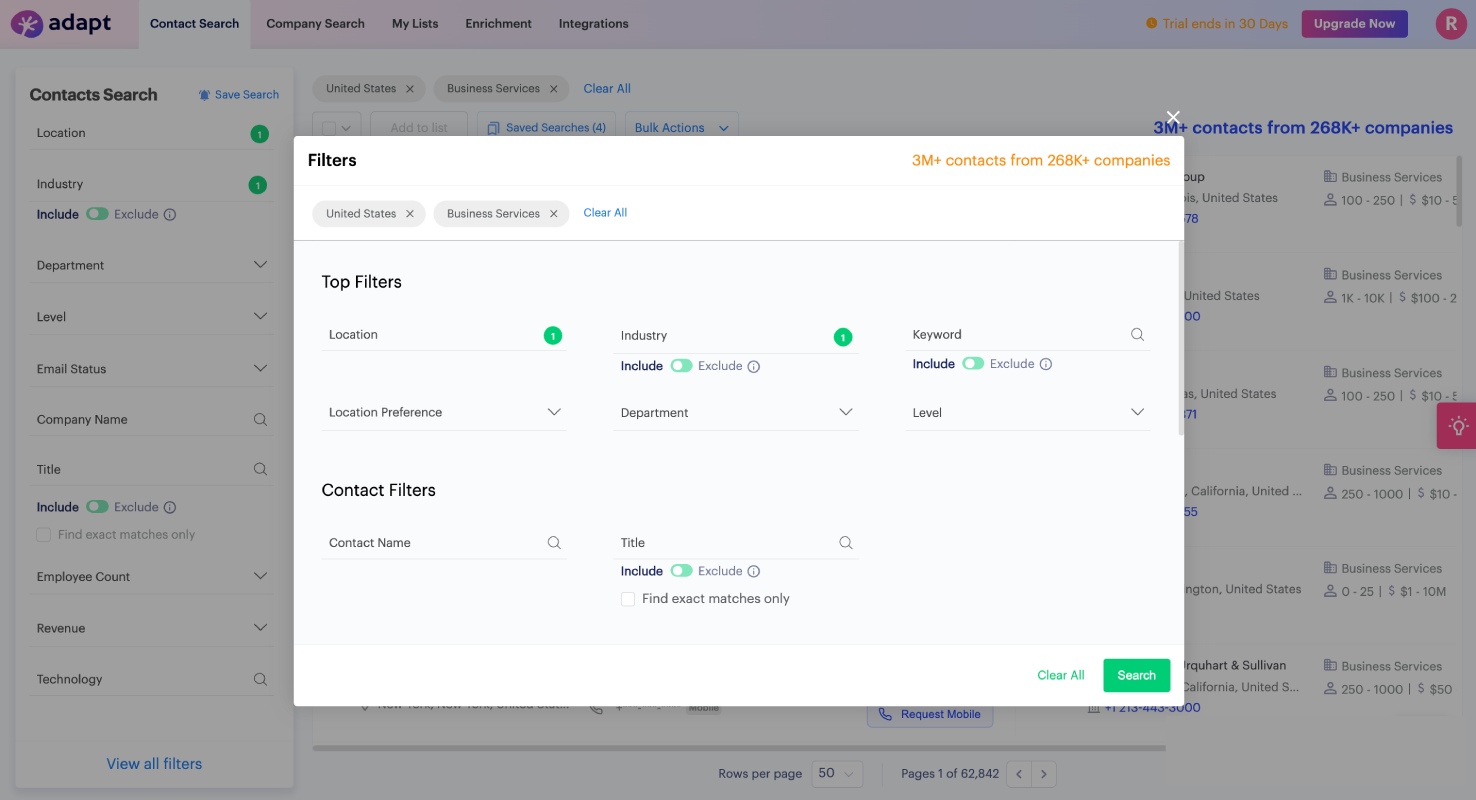1476x800 pixels.
Task: Click info icon beside Keyword Exclude
Action: pyautogui.click(x=1046, y=364)
